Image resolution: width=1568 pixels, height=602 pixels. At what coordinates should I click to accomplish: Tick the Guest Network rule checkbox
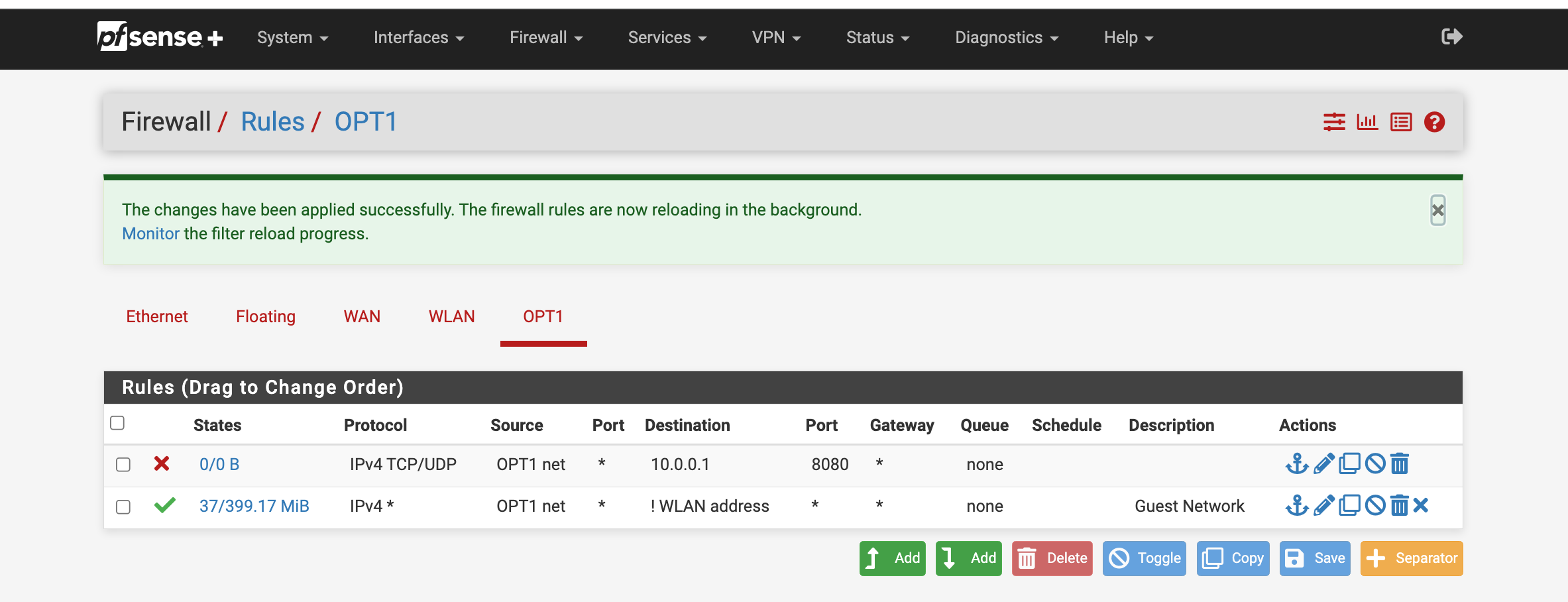pyautogui.click(x=123, y=507)
